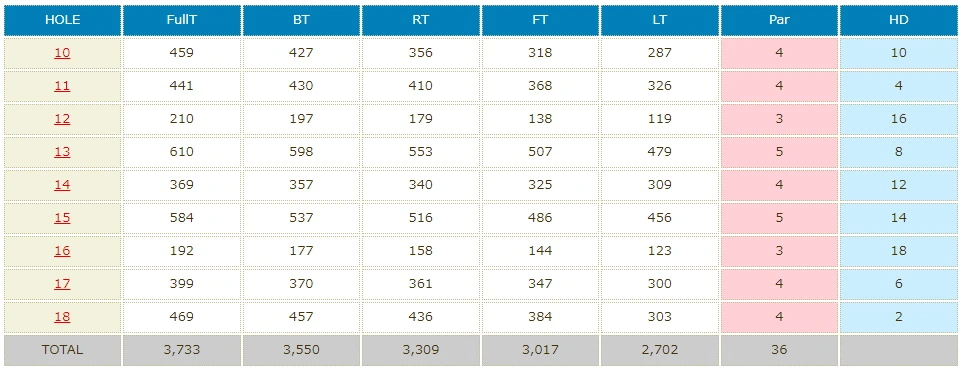Click the FT column header
Viewport: 962px width, 372px height.
(540, 20)
